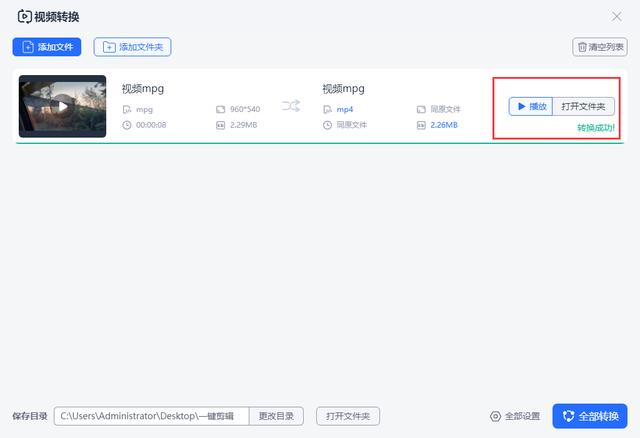Click the save directory path field
640x438 pixels.
coord(150,416)
